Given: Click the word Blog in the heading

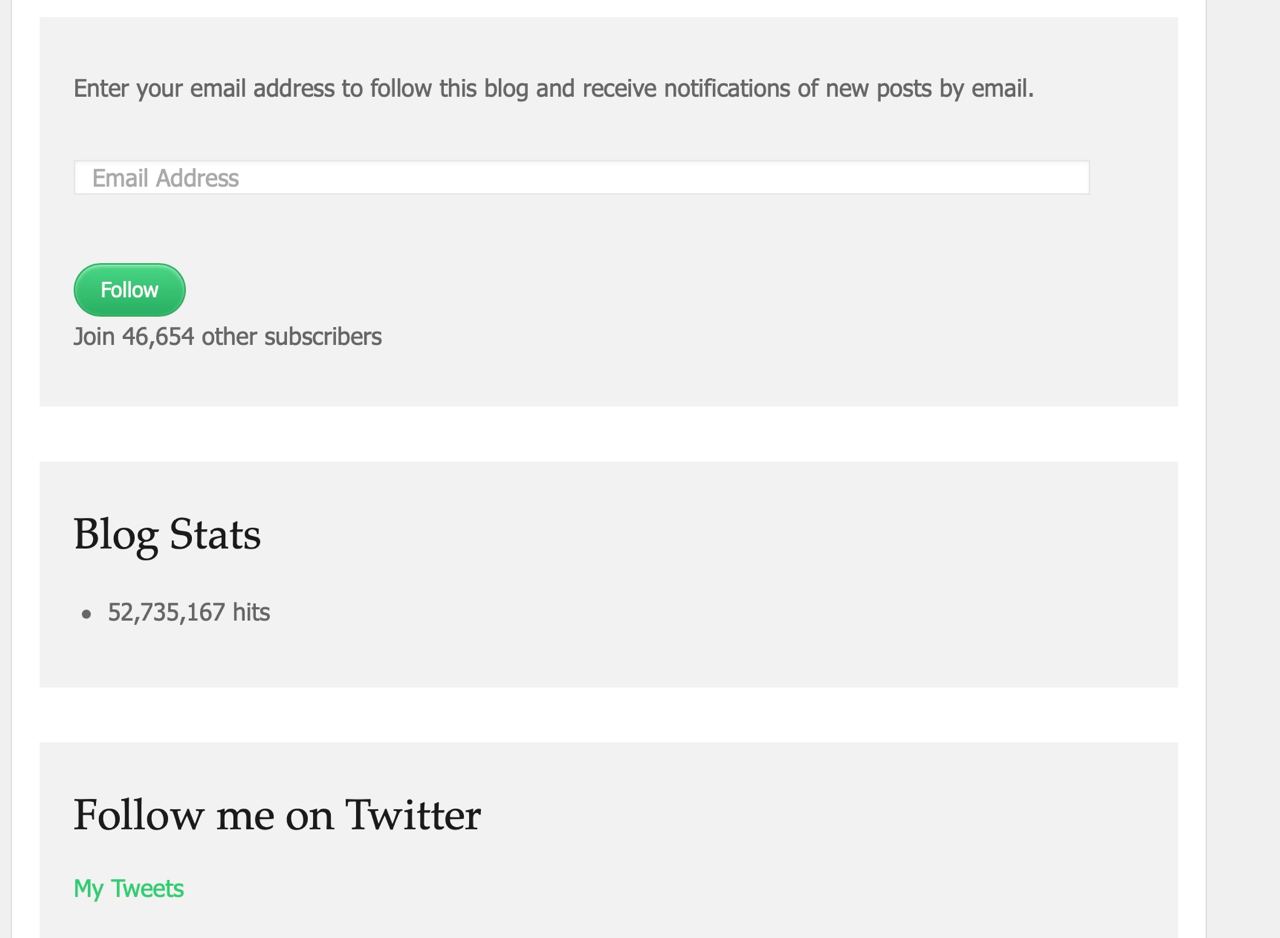Looking at the screenshot, I should point(115,534).
